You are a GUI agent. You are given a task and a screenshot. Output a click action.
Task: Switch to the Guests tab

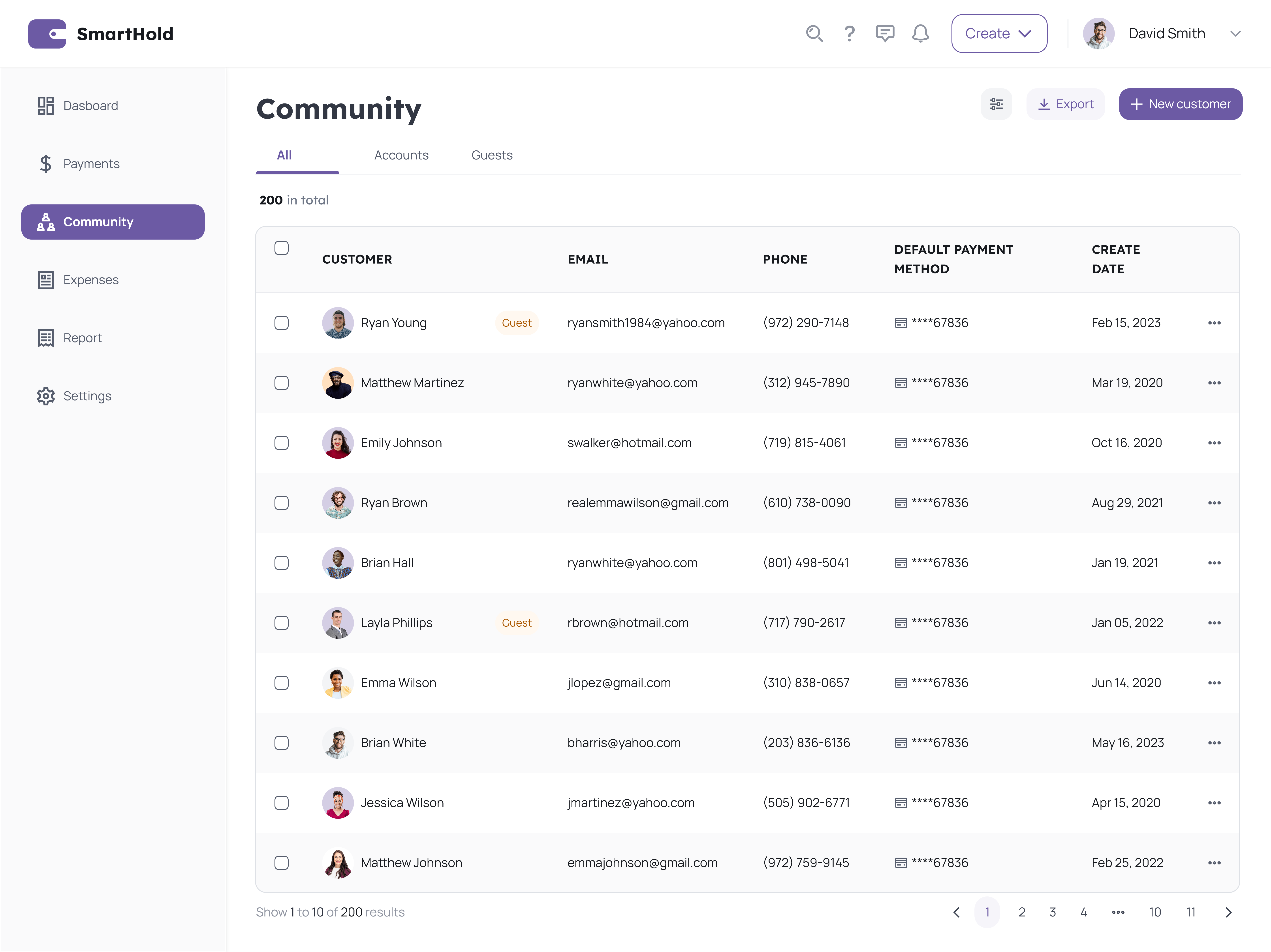tap(492, 155)
